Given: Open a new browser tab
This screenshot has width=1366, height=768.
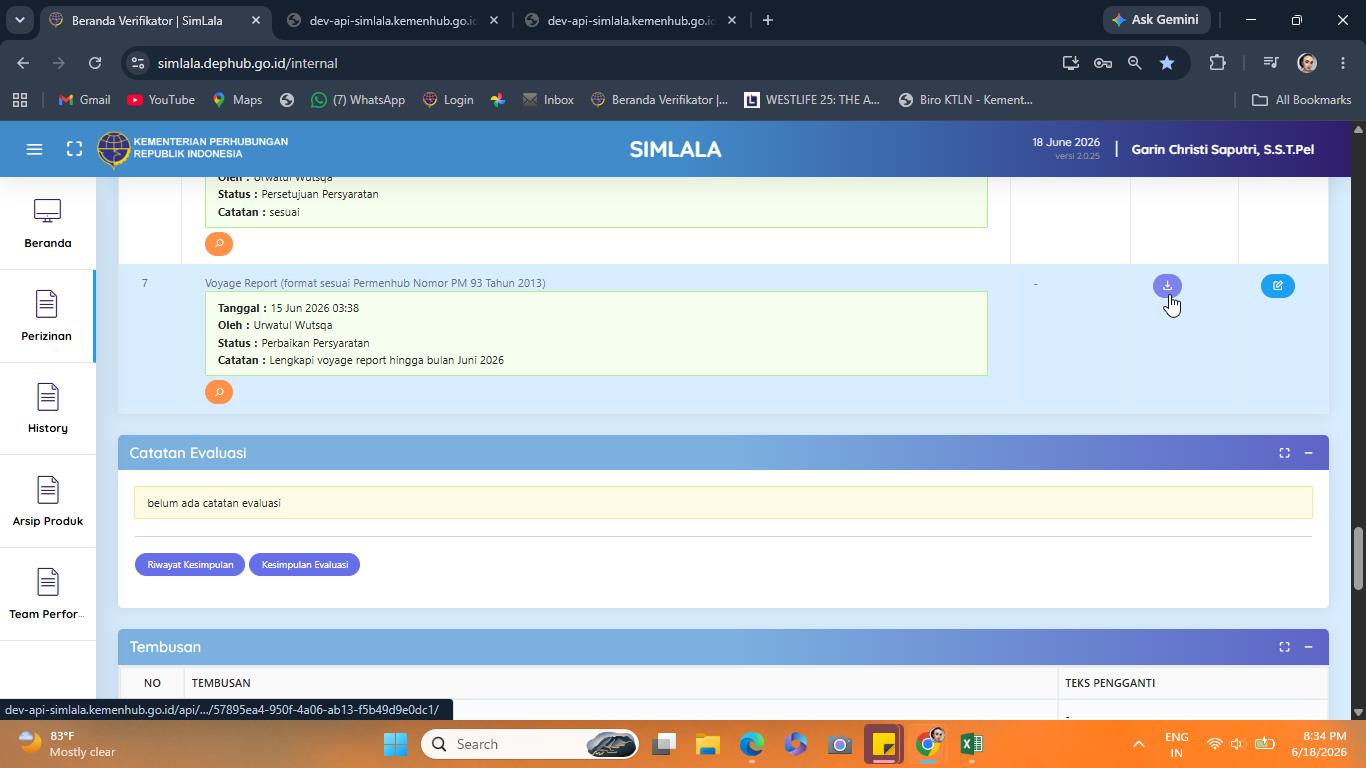Looking at the screenshot, I should coord(768,20).
